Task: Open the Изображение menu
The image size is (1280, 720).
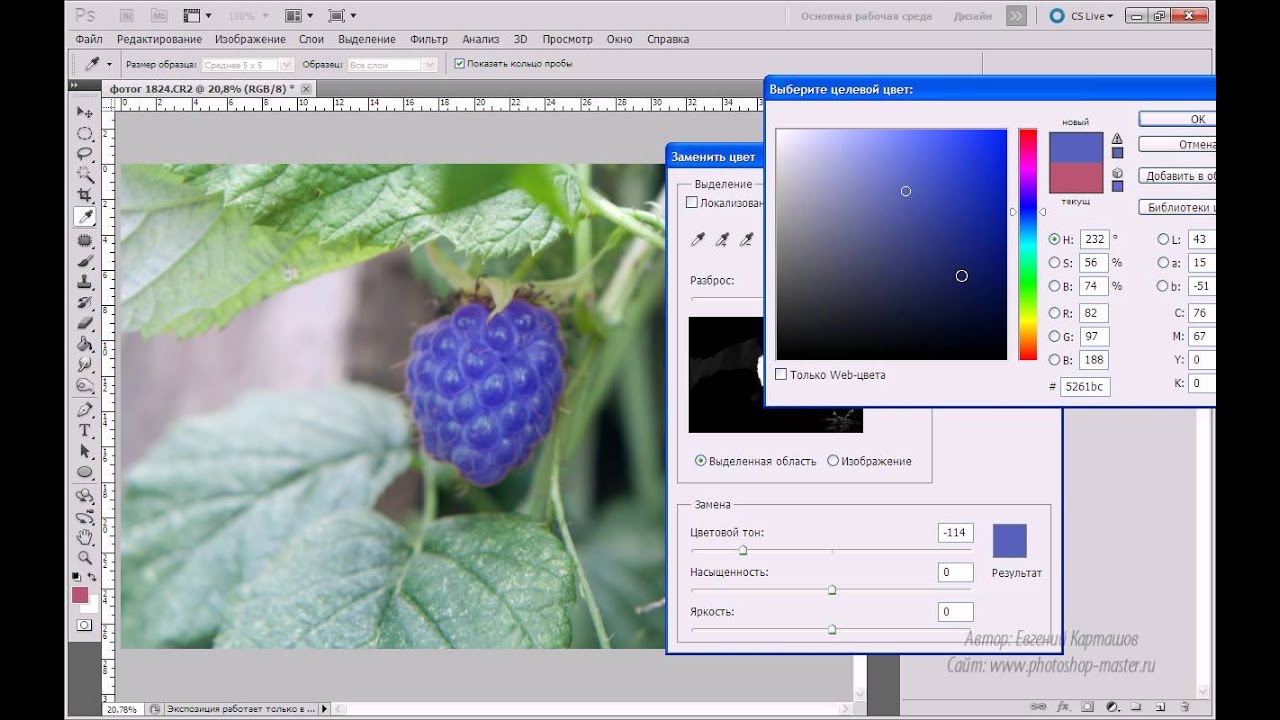Action: (250, 39)
